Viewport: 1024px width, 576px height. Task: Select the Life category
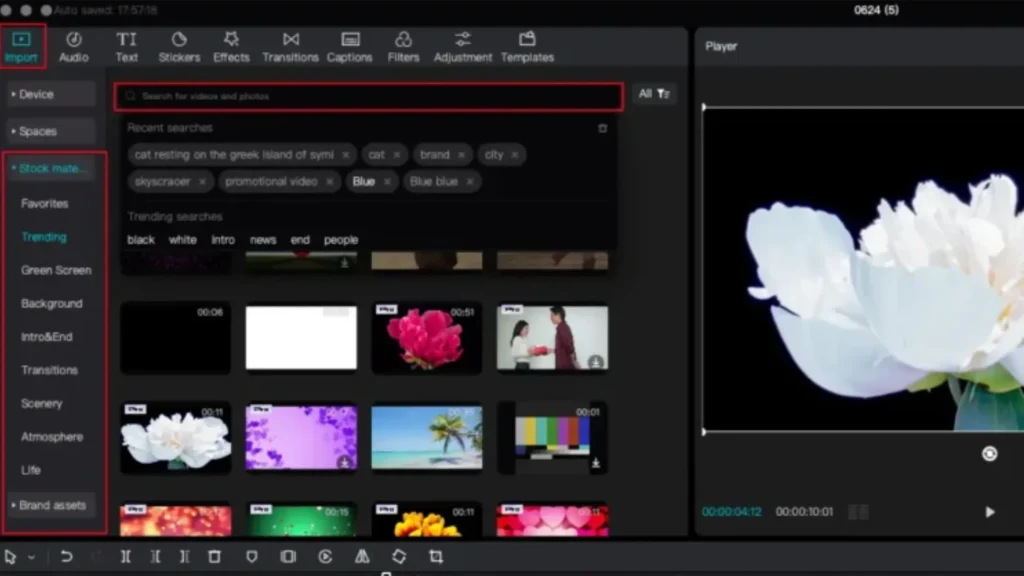coord(31,470)
